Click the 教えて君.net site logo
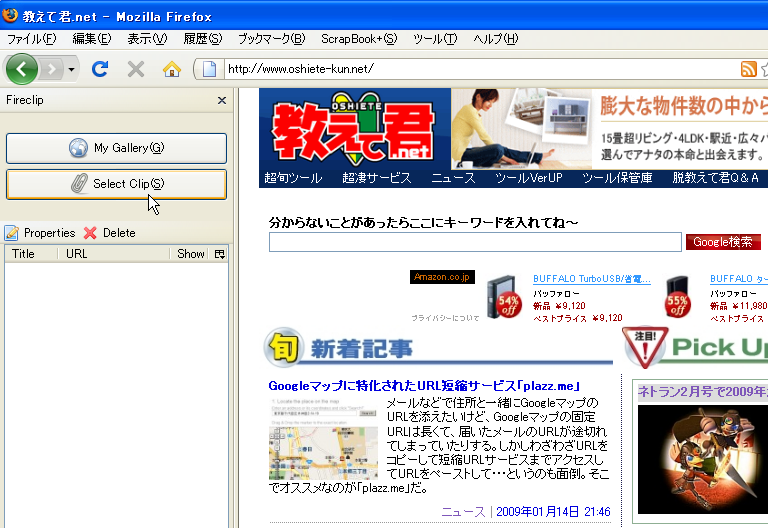The image size is (768, 528). click(x=355, y=128)
